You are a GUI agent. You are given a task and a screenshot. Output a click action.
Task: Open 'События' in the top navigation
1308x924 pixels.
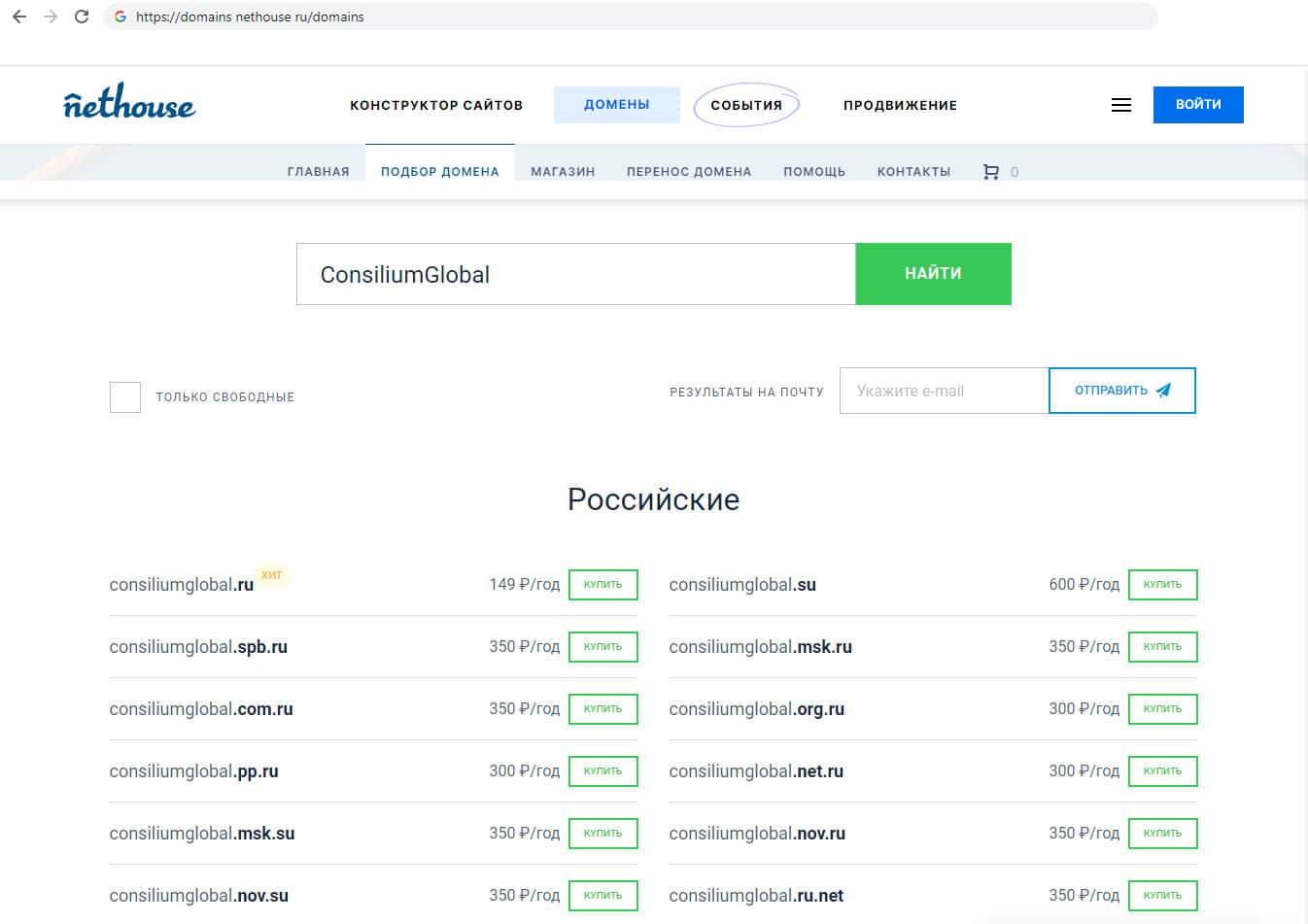(745, 105)
